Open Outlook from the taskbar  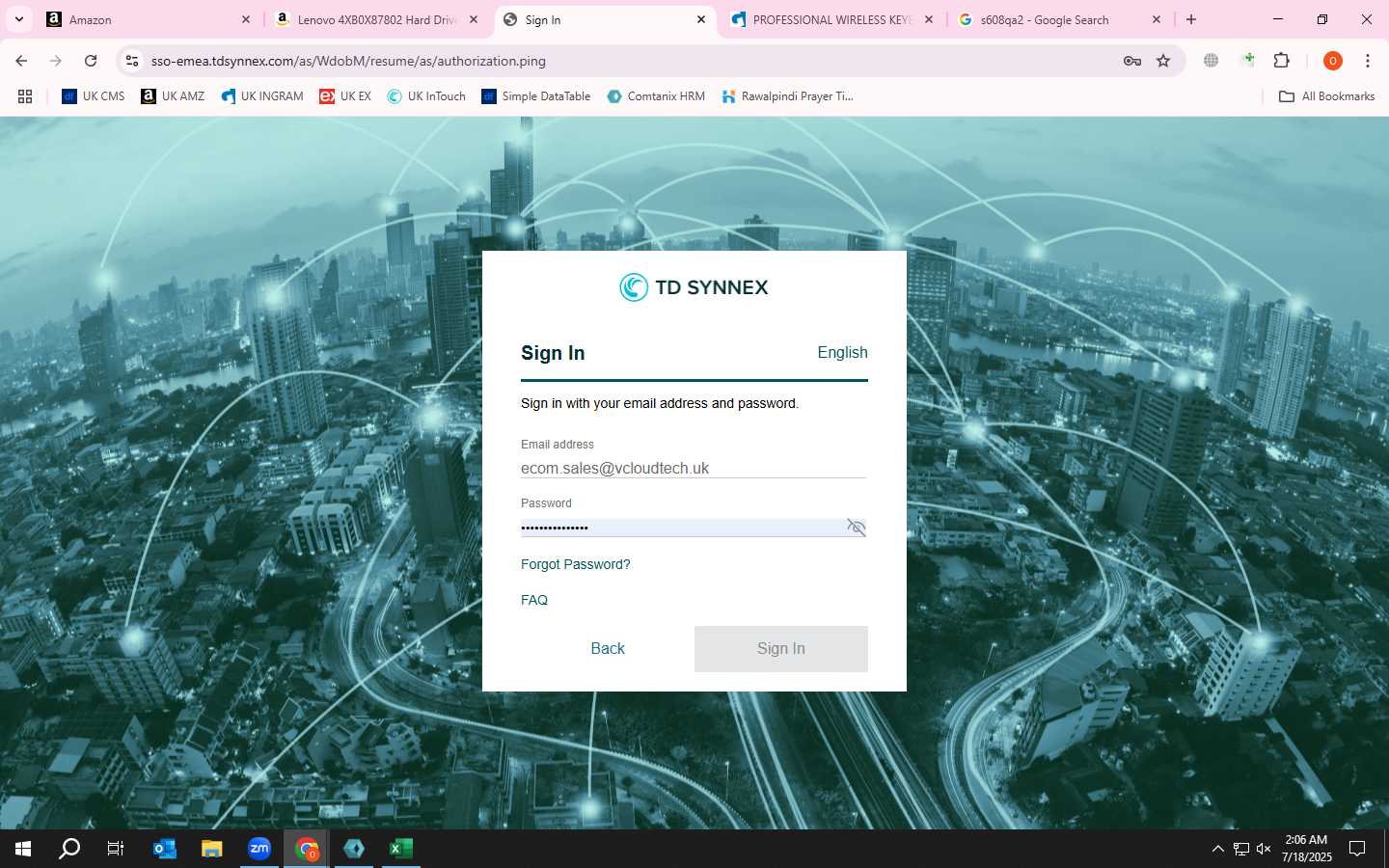coord(165,849)
